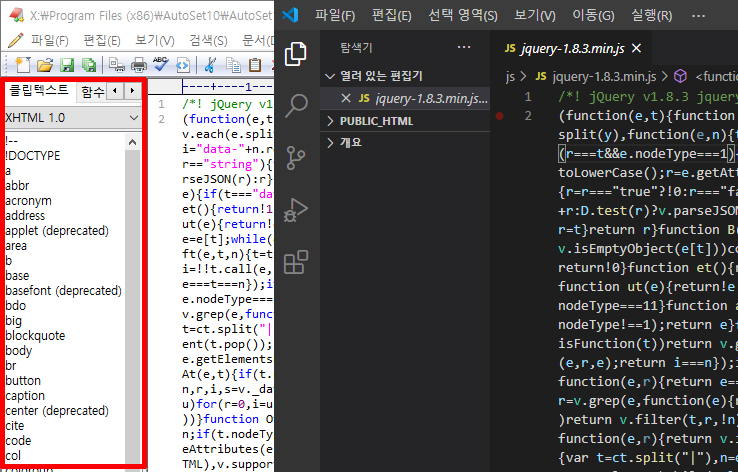The height and width of the screenshot is (472, 738).
Task: Switch to the 클립텍스트 tab
Action: pyautogui.click(x=39, y=91)
